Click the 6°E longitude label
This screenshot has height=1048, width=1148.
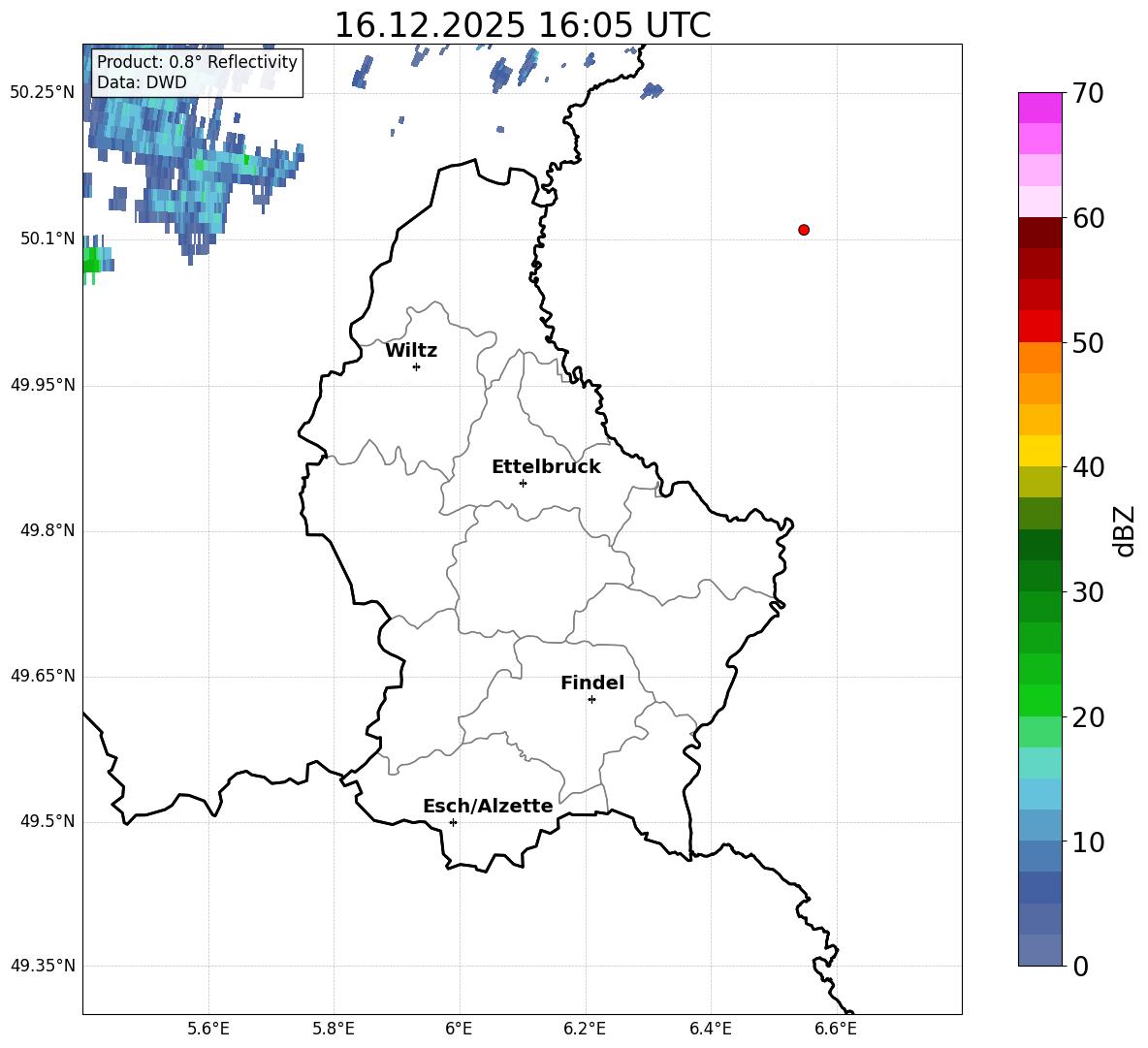click(x=459, y=1029)
